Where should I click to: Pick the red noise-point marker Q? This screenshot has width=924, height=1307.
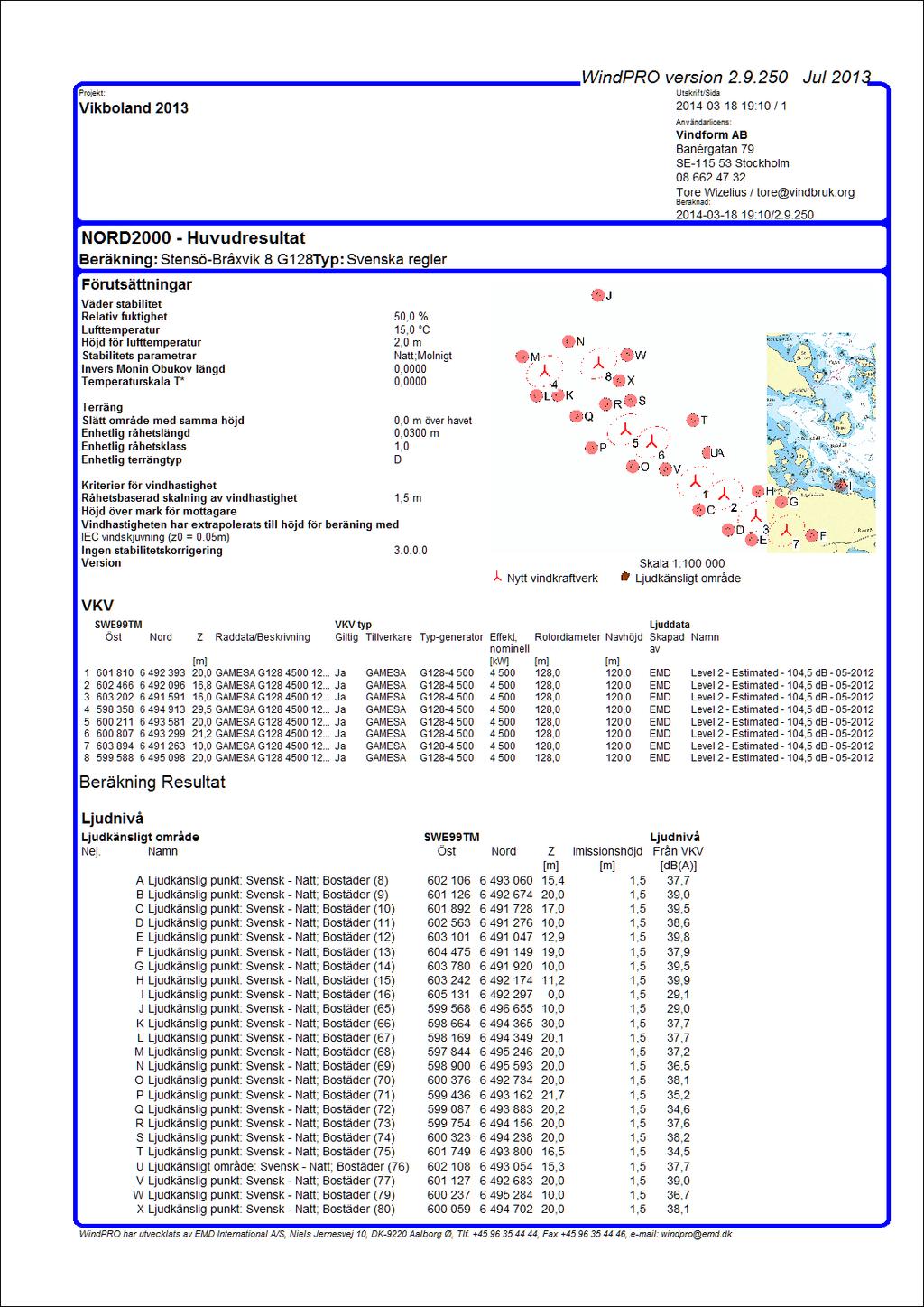click(576, 416)
